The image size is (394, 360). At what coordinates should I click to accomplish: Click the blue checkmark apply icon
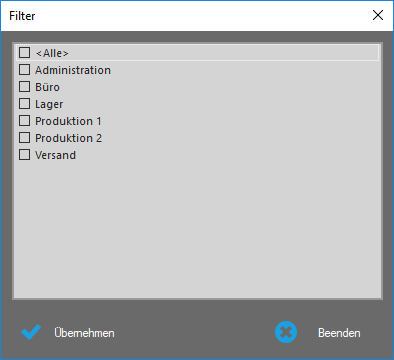coord(31,332)
